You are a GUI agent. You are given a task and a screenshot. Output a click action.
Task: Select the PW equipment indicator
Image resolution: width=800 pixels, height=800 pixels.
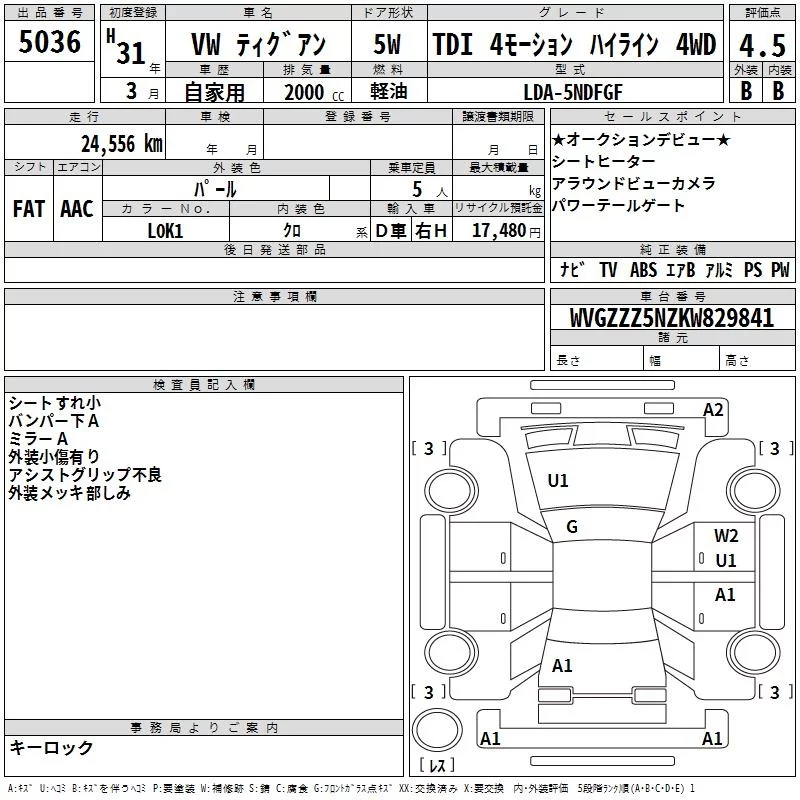(780, 270)
